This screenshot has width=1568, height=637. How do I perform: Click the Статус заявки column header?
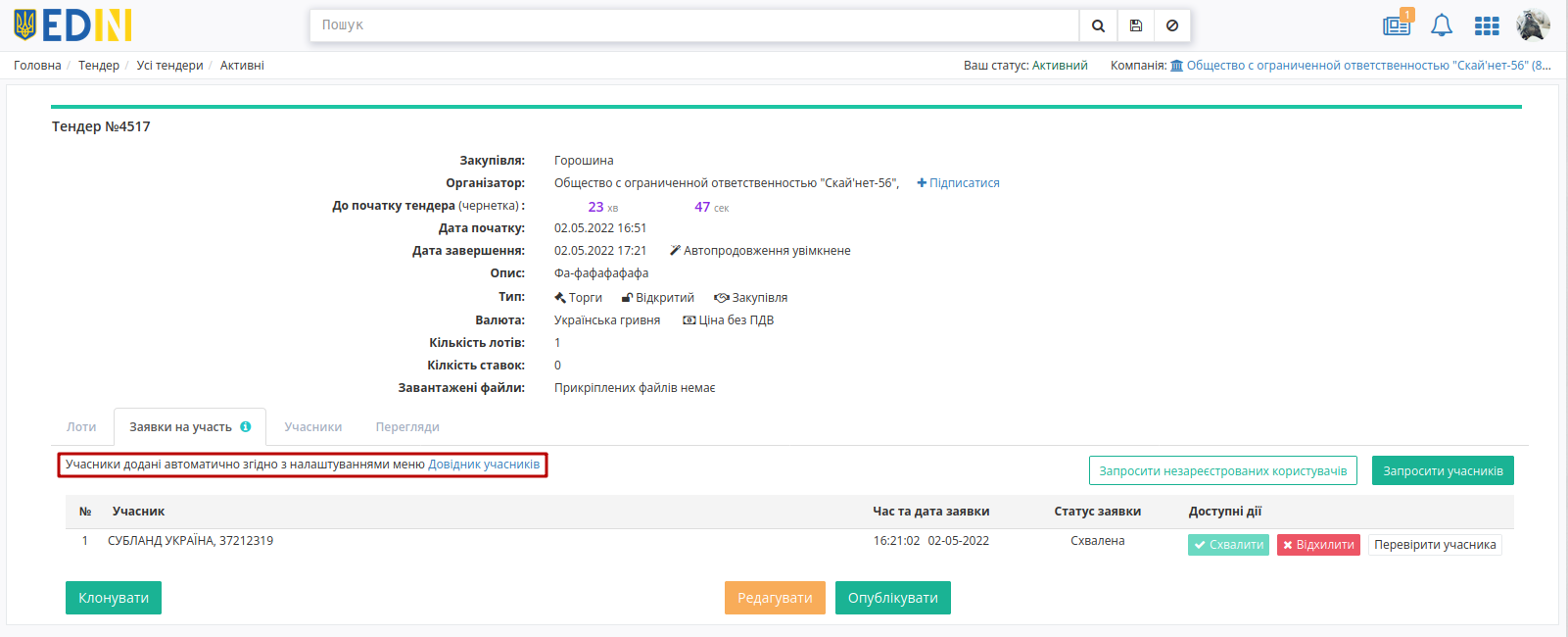coord(1098,512)
